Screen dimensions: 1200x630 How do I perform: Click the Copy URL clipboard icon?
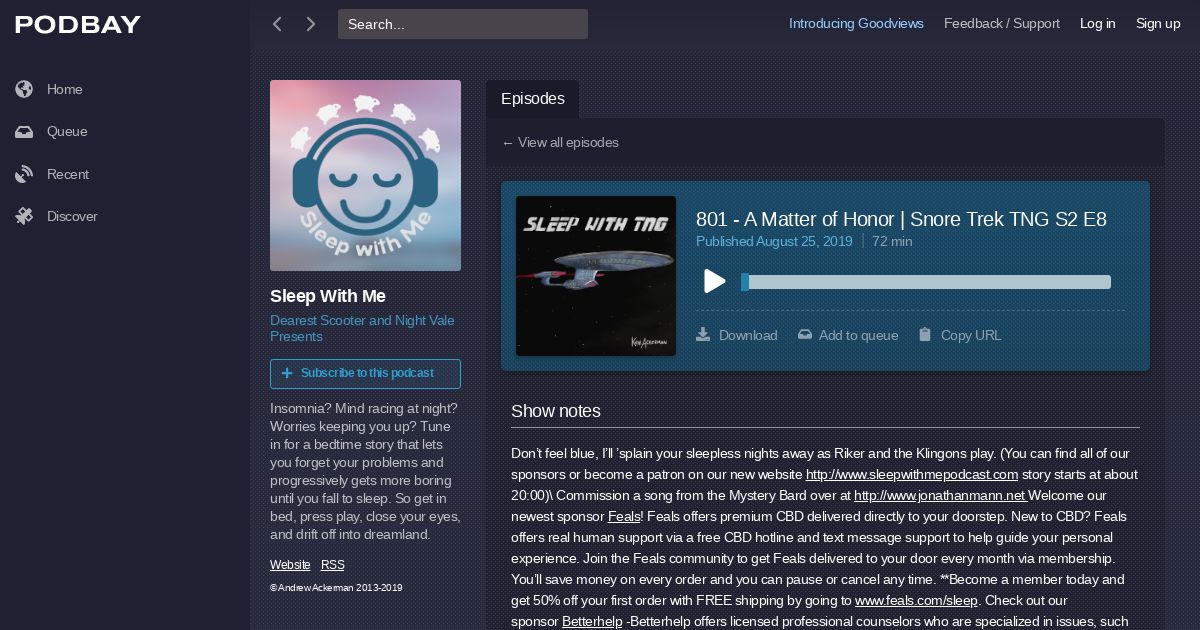coord(925,334)
